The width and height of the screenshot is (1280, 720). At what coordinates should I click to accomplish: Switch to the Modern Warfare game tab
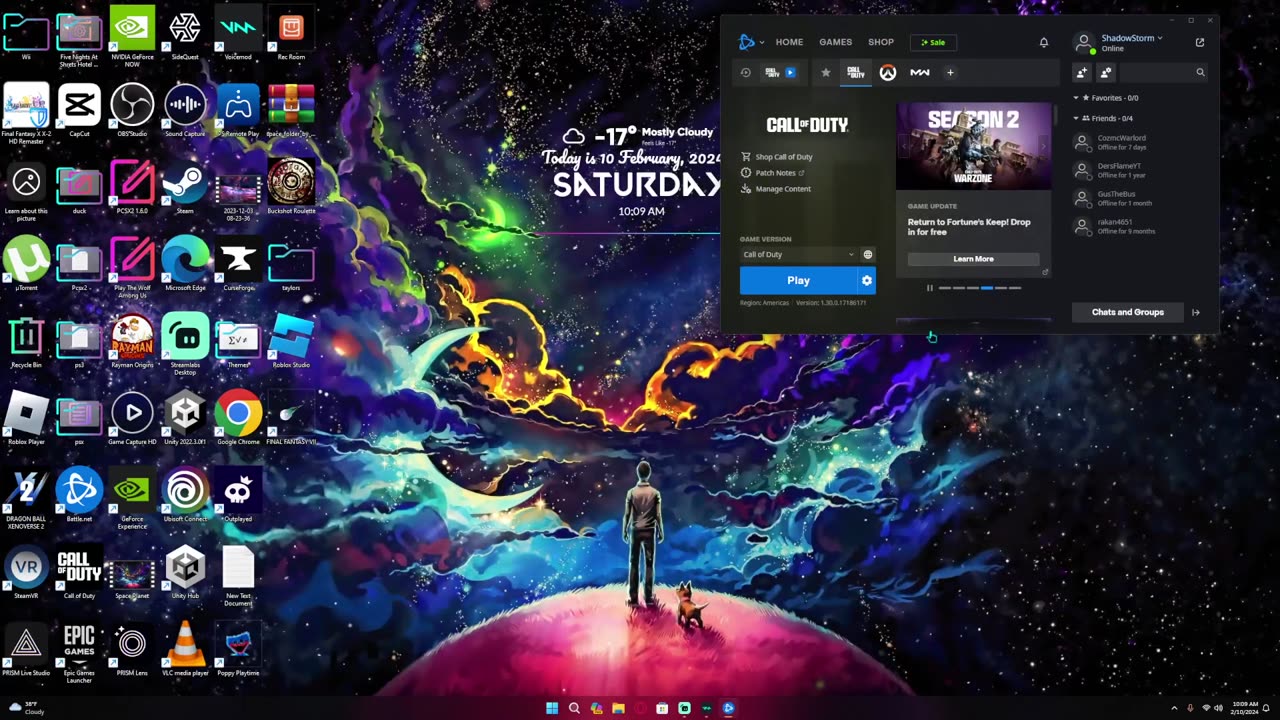(920, 72)
